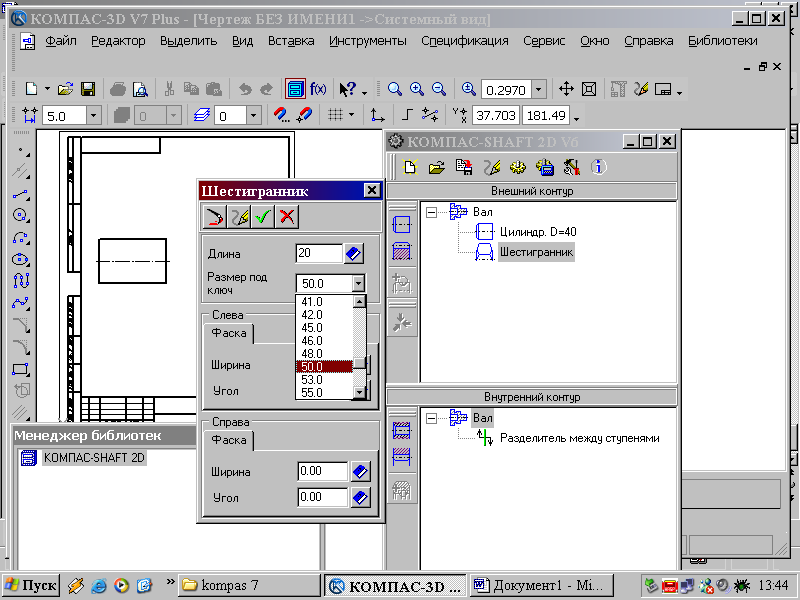The width and height of the screenshot is (800, 600).
Task: Collapse the Вал node in outer contour tree
Action: (432, 212)
